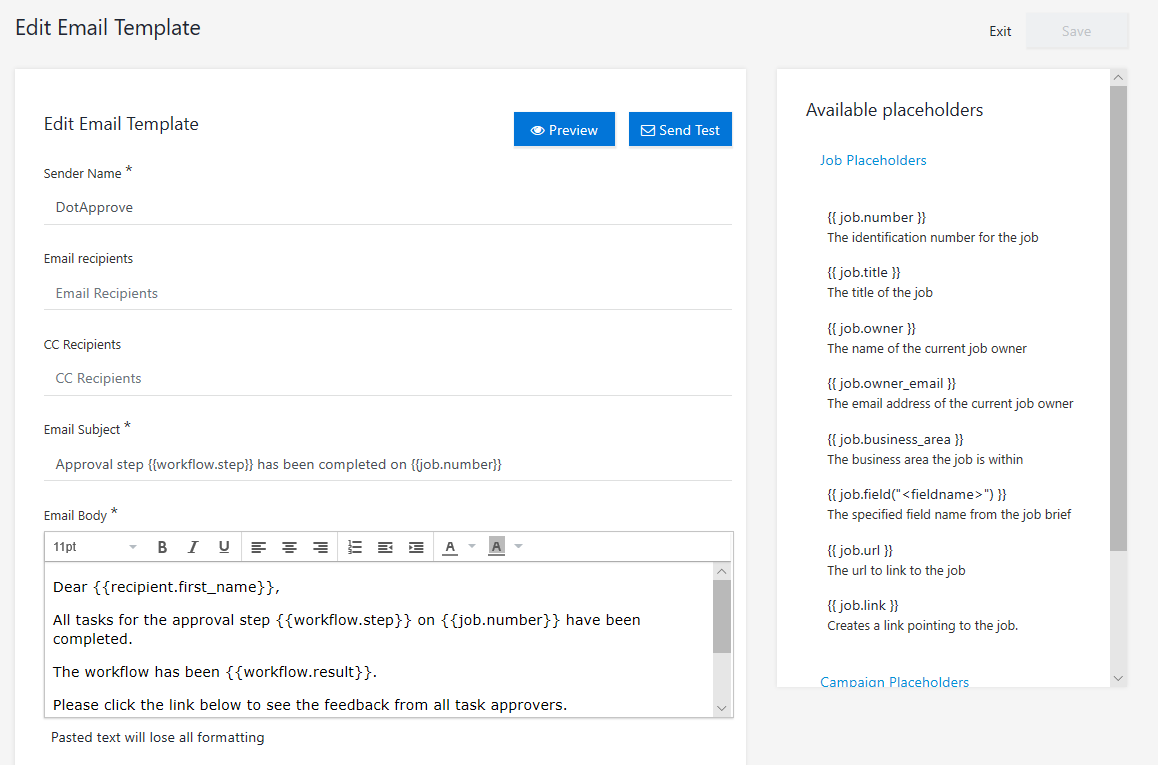
Task: Click the email body scrollbar thumb
Action: pos(722,617)
